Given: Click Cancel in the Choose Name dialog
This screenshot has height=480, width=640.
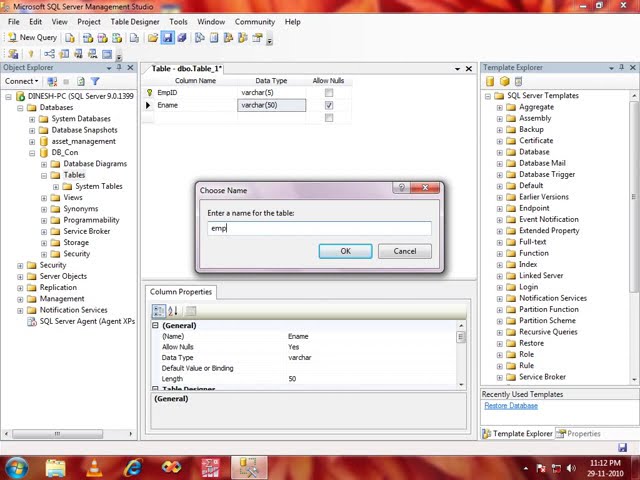Looking at the screenshot, I should pos(404,251).
